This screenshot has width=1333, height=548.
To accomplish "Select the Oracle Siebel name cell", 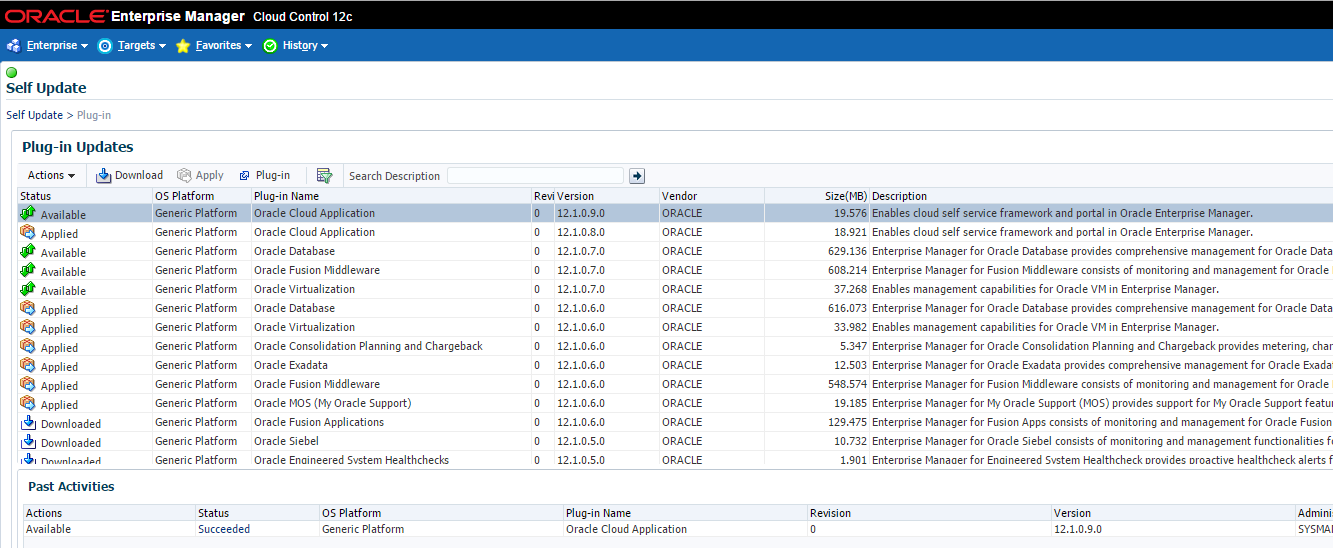I will pos(287,441).
